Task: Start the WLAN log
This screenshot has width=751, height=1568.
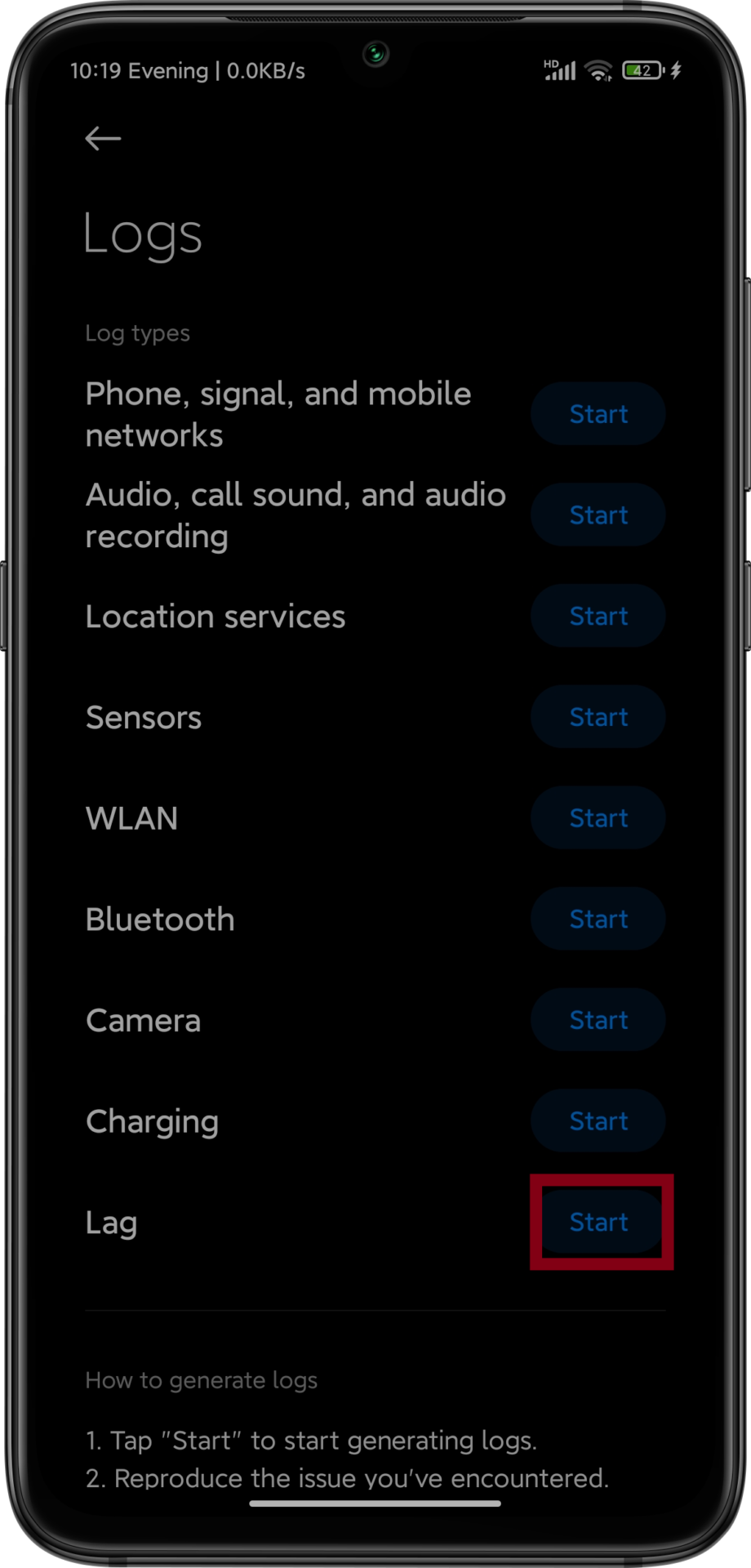Action: 598,818
